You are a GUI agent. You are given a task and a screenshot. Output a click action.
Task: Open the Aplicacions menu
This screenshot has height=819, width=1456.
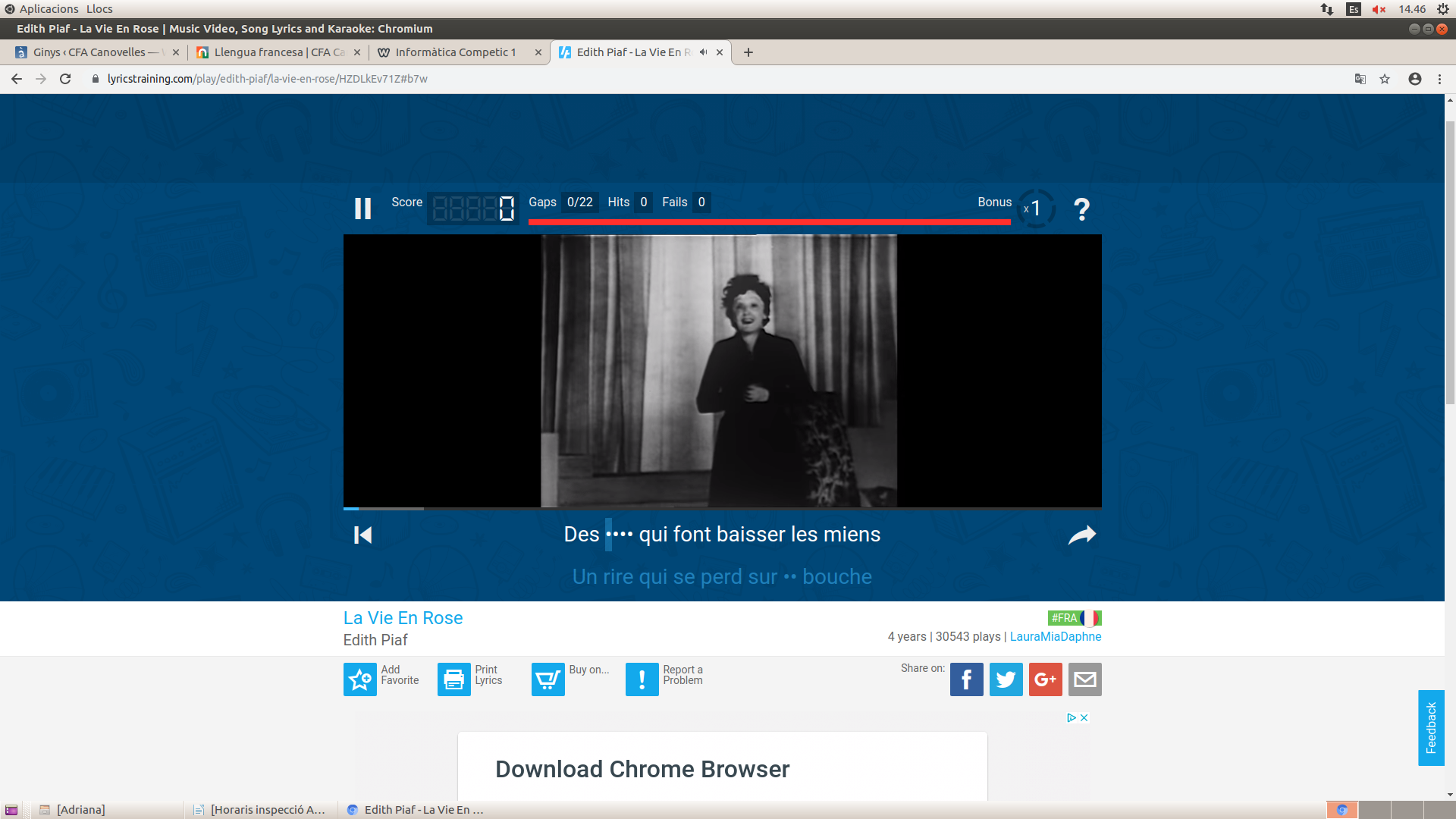pos(49,9)
